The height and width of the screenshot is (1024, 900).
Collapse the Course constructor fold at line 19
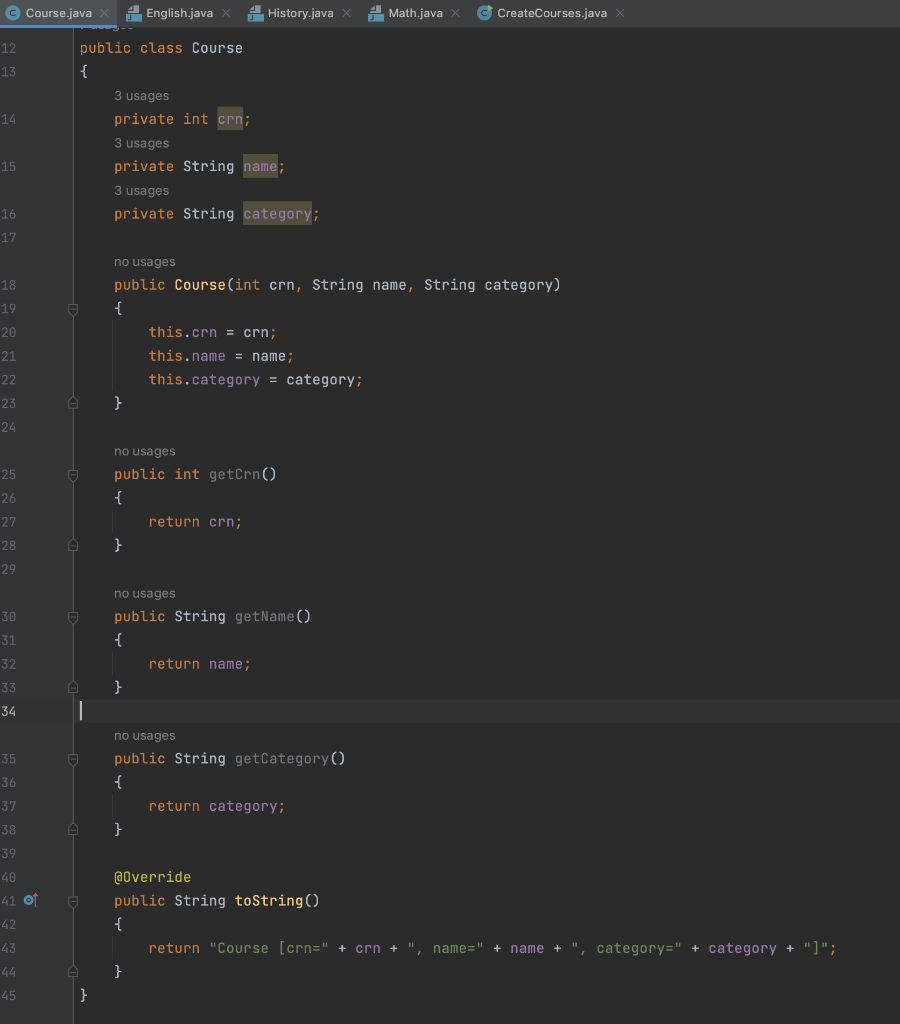coord(73,309)
